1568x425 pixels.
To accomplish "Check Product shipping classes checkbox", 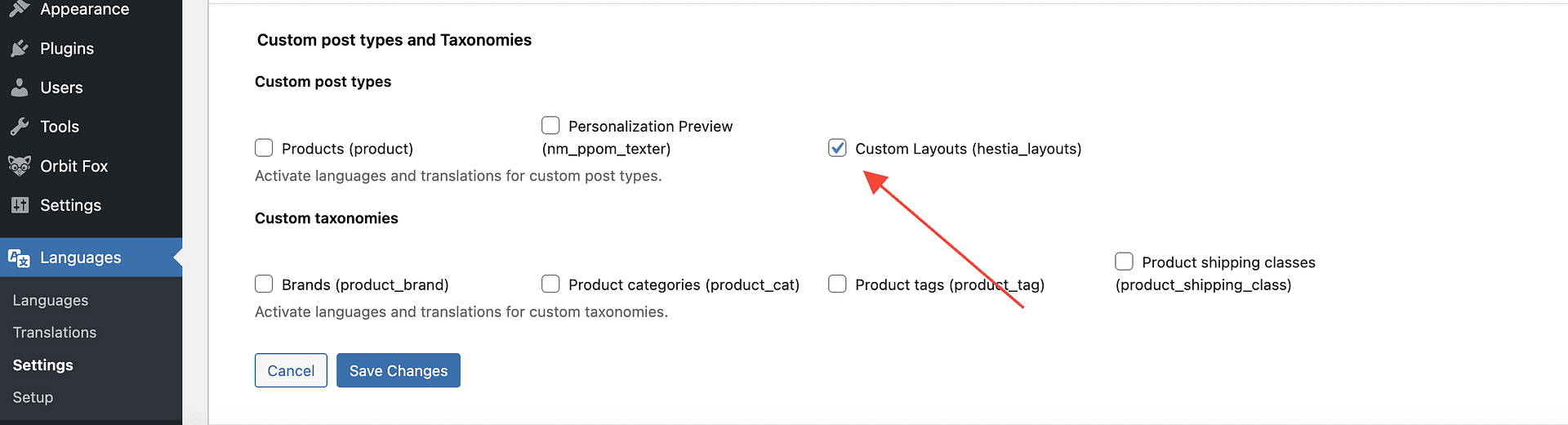I will pyautogui.click(x=1124, y=262).
